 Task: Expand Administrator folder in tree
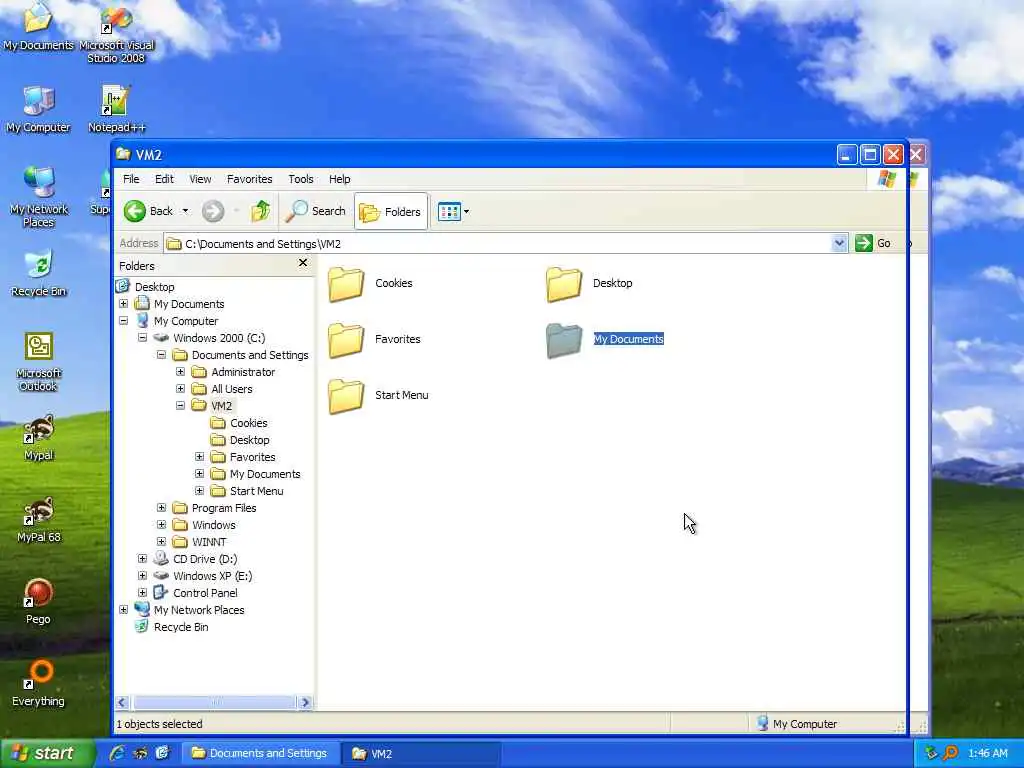(180, 372)
